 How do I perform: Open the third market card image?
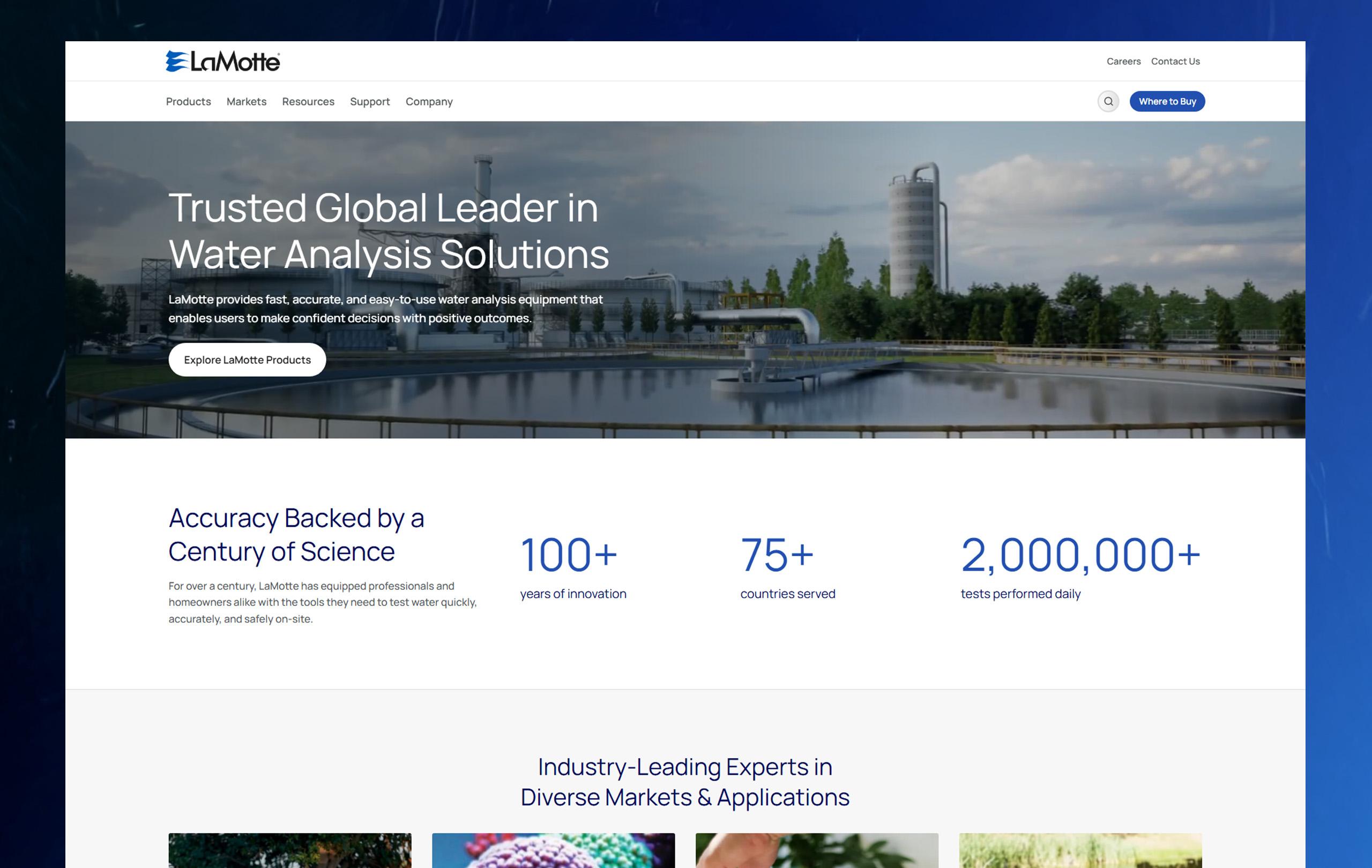(816, 850)
